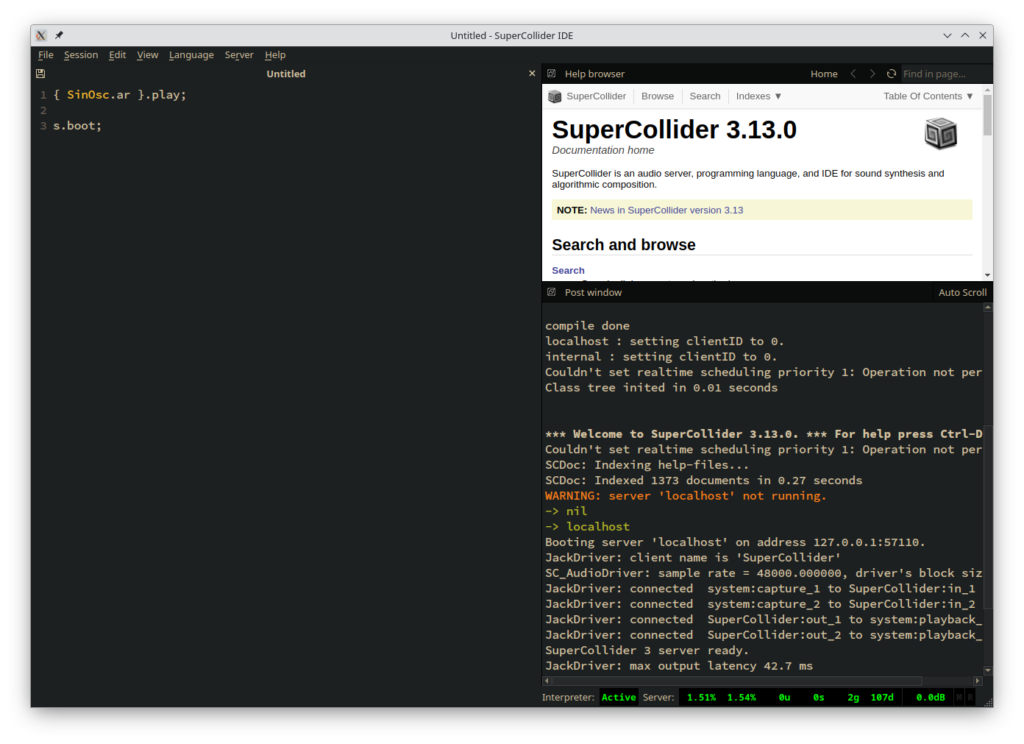Click the Post window scroll left arrow

point(547,681)
